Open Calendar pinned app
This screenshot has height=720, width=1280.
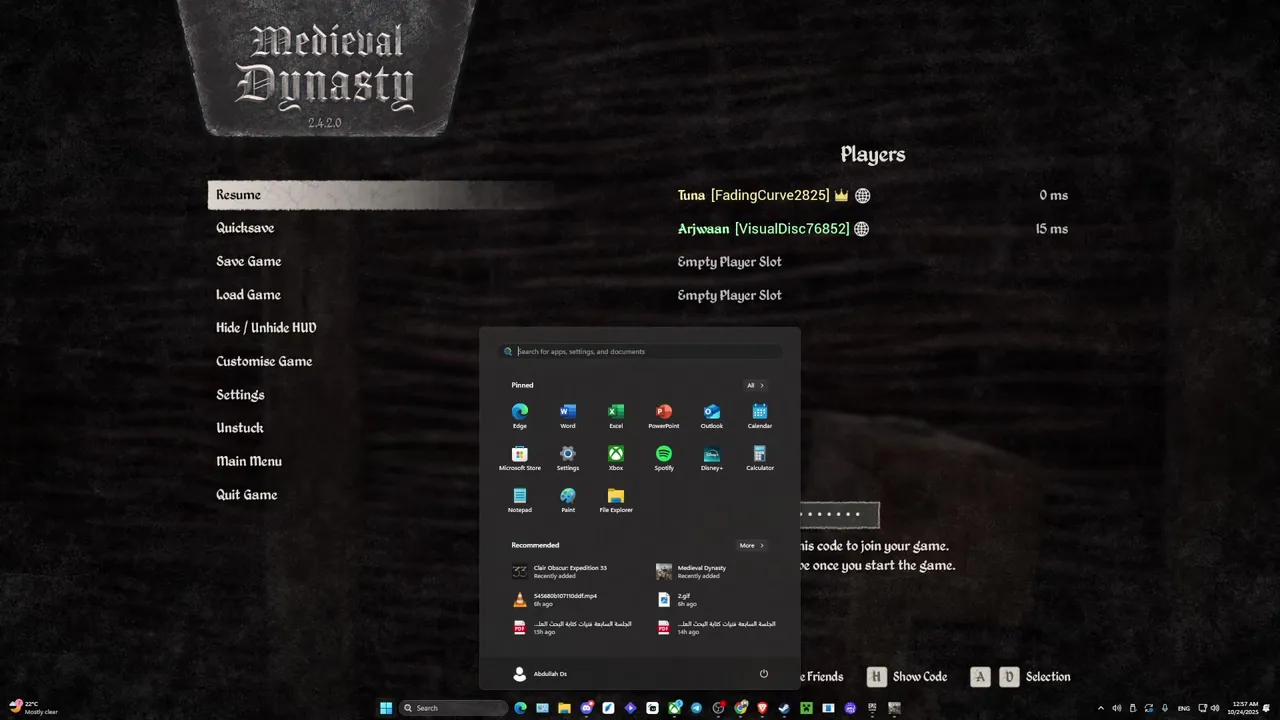click(x=760, y=415)
